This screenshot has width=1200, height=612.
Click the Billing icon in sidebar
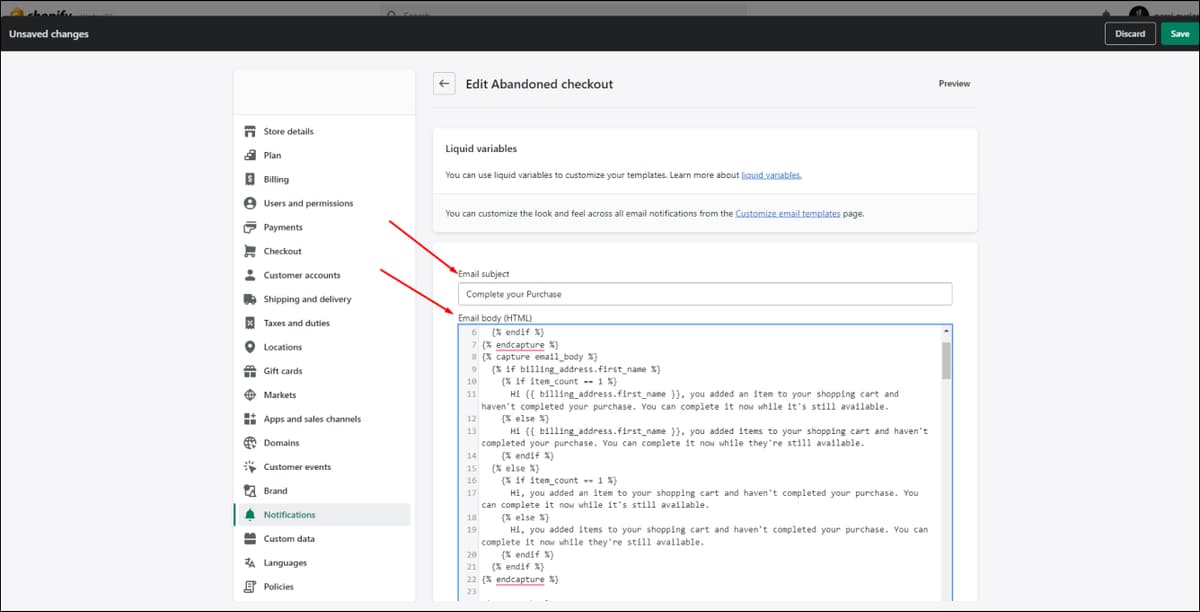(250, 179)
